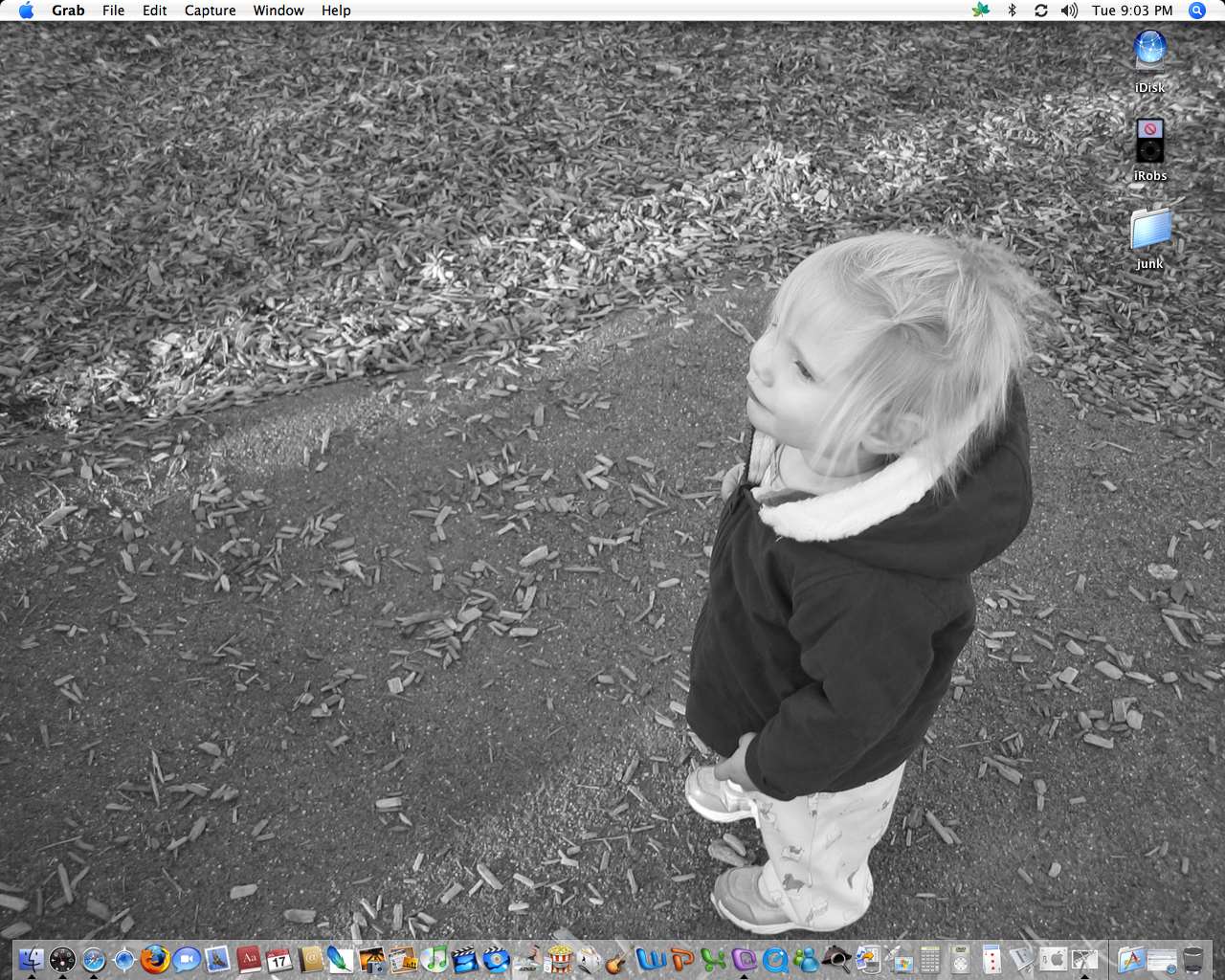This screenshot has height=980, width=1225.
Task: Open Finder from the Dock
Action: coord(32,959)
